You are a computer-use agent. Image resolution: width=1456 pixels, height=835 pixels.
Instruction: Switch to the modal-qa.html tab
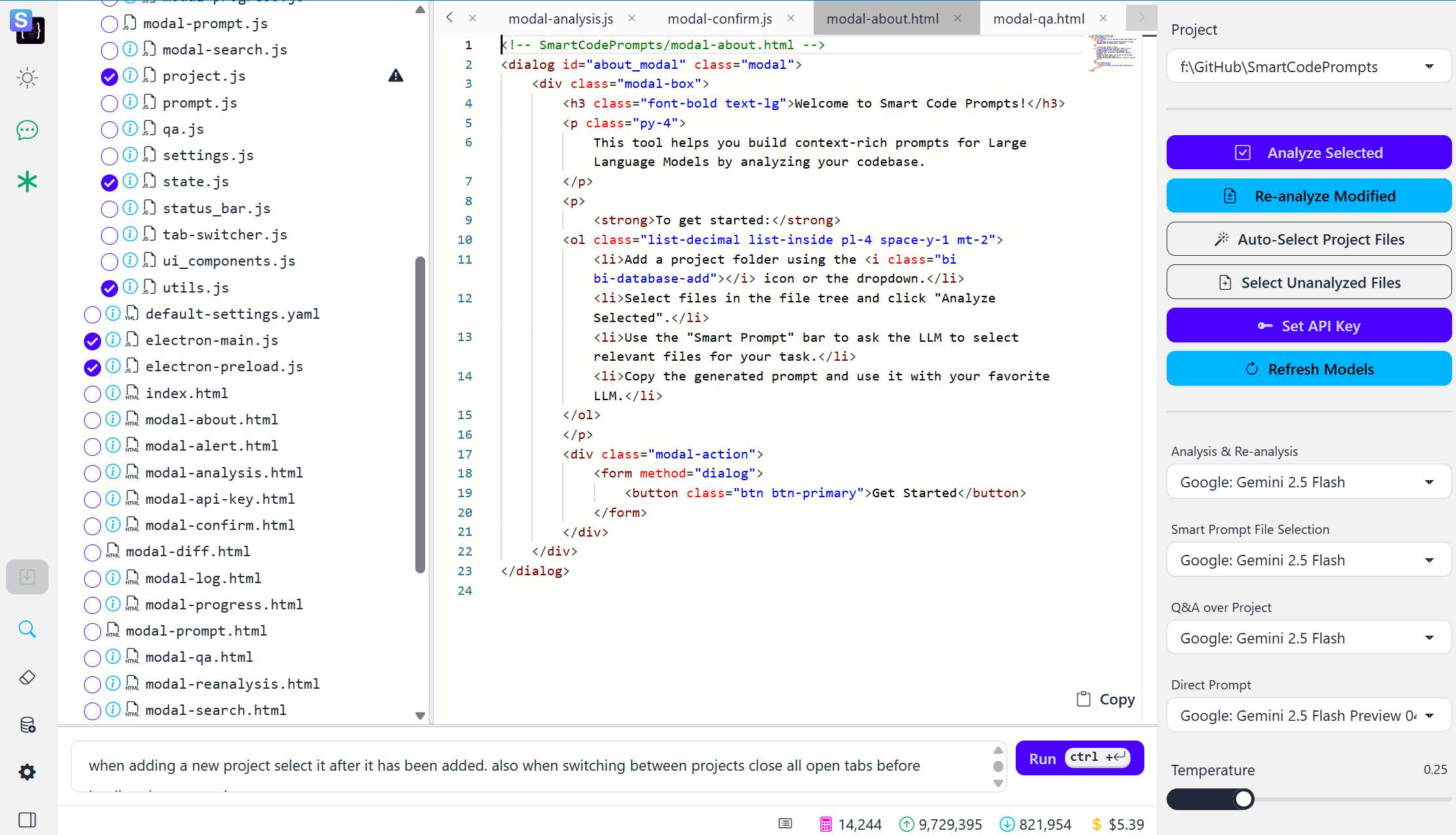pyautogui.click(x=1039, y=18)
